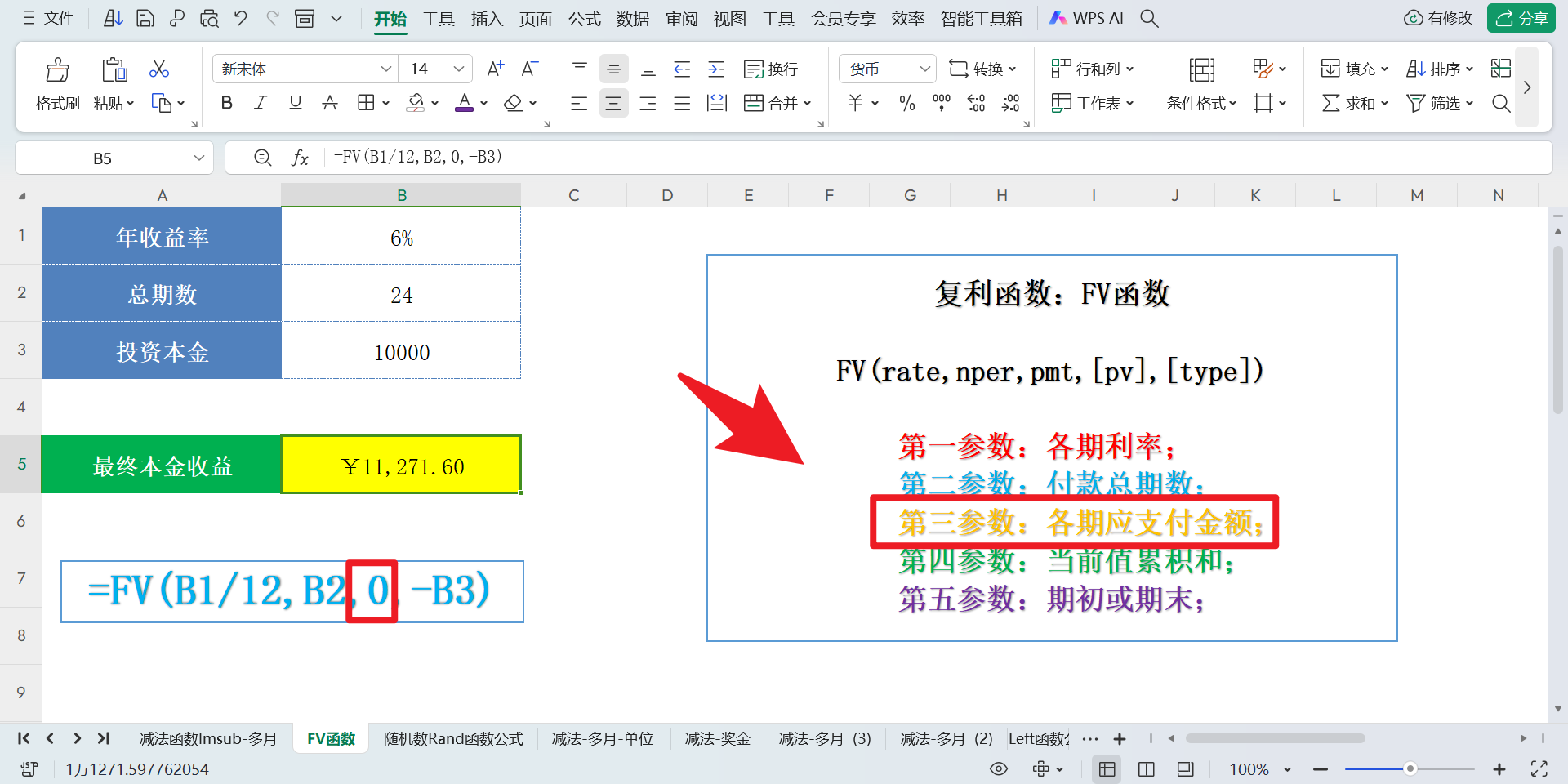
Task: Click the WPS AI button
Action: click(1086, 18)
